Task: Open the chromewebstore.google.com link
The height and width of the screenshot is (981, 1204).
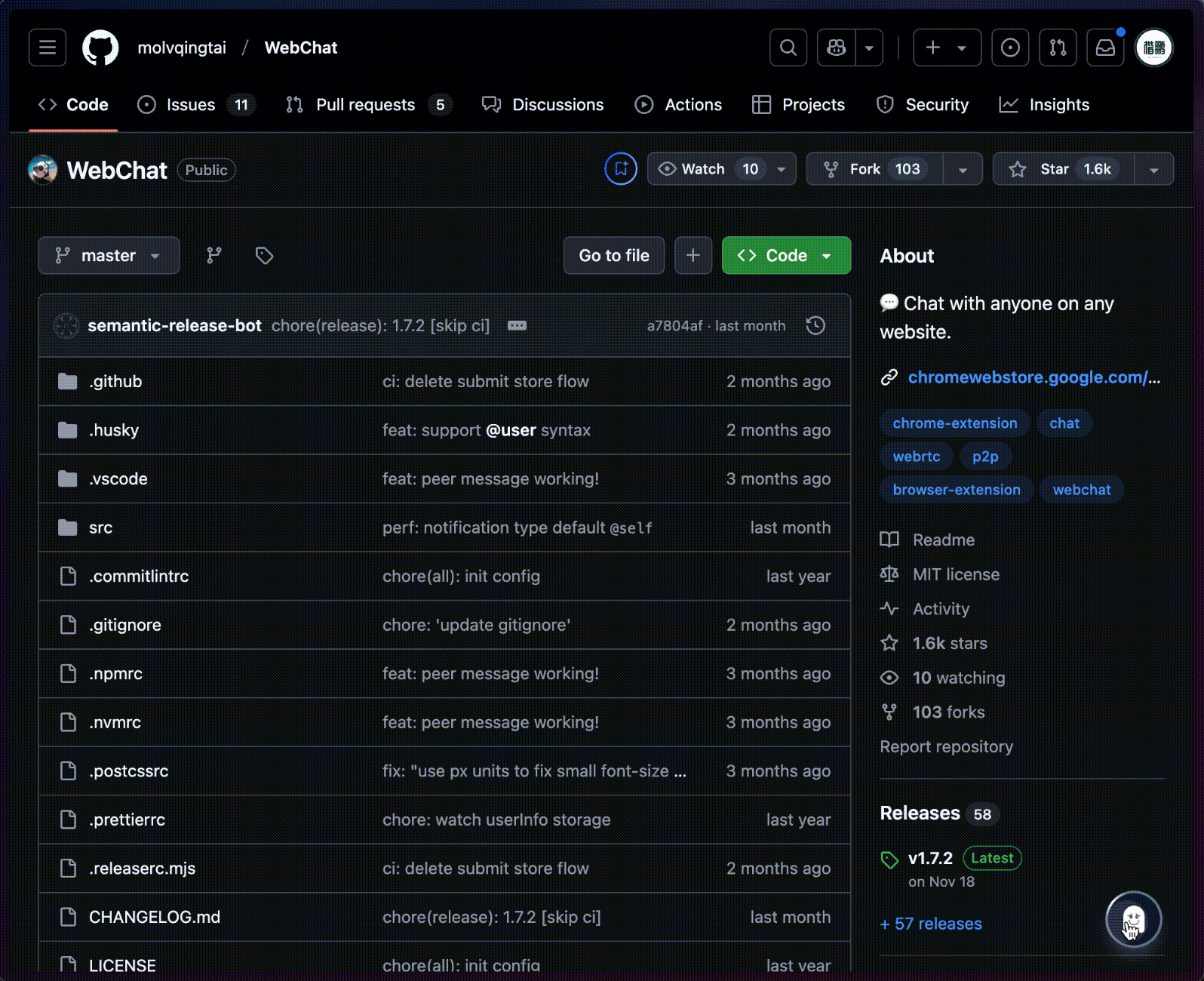Action: click(1034, 377)
